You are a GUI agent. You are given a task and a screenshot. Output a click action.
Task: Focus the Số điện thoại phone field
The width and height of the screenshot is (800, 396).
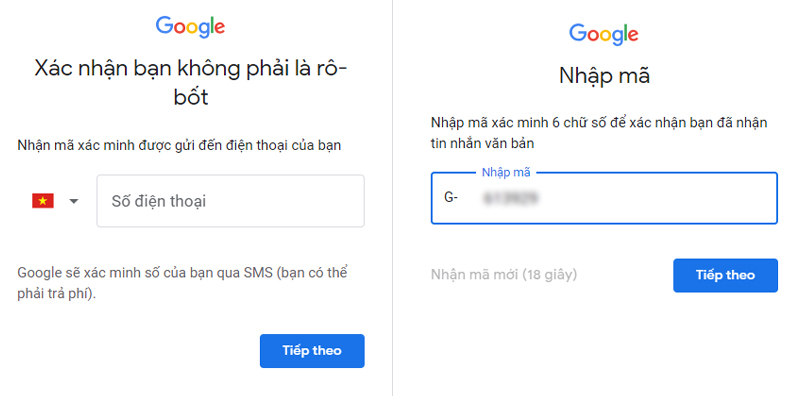point(231,201)
